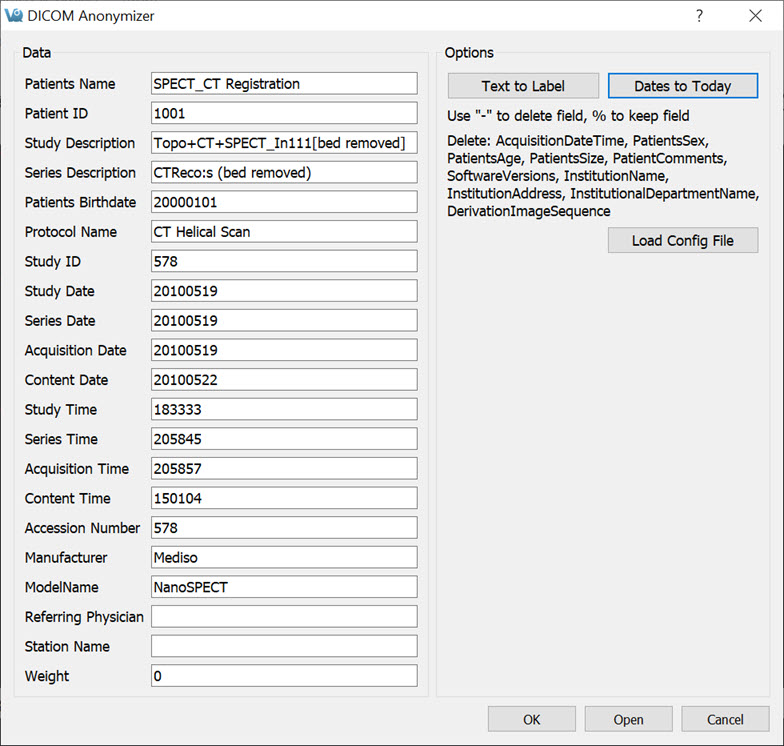Select the Protocol Name text box
Image resolution: width=784 pixels, height=746 pixels.
click(284, 232)
